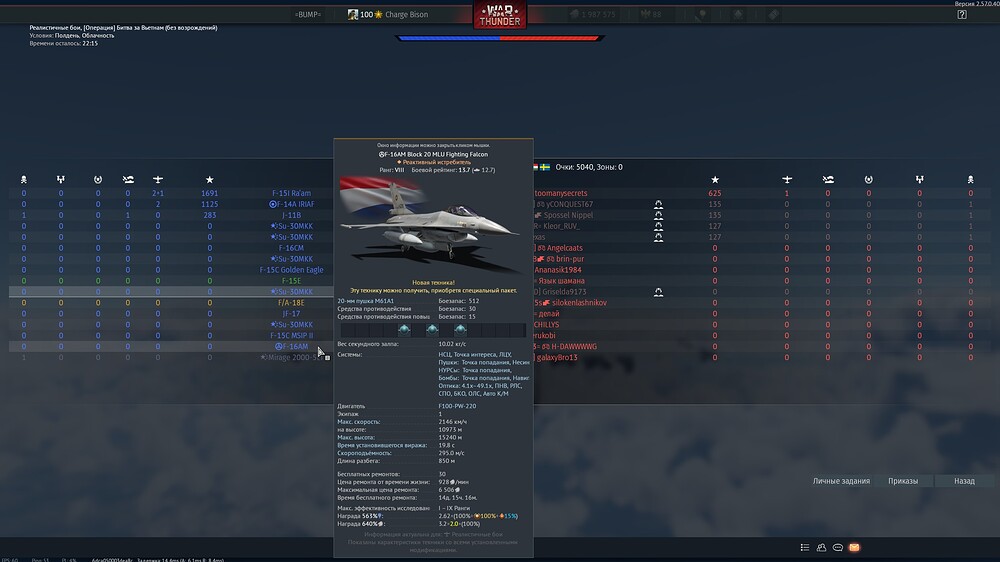Viewport: 1000px width, 562px height.
Task: Click the assists icon in left team header
Action: tap(61, 180)
